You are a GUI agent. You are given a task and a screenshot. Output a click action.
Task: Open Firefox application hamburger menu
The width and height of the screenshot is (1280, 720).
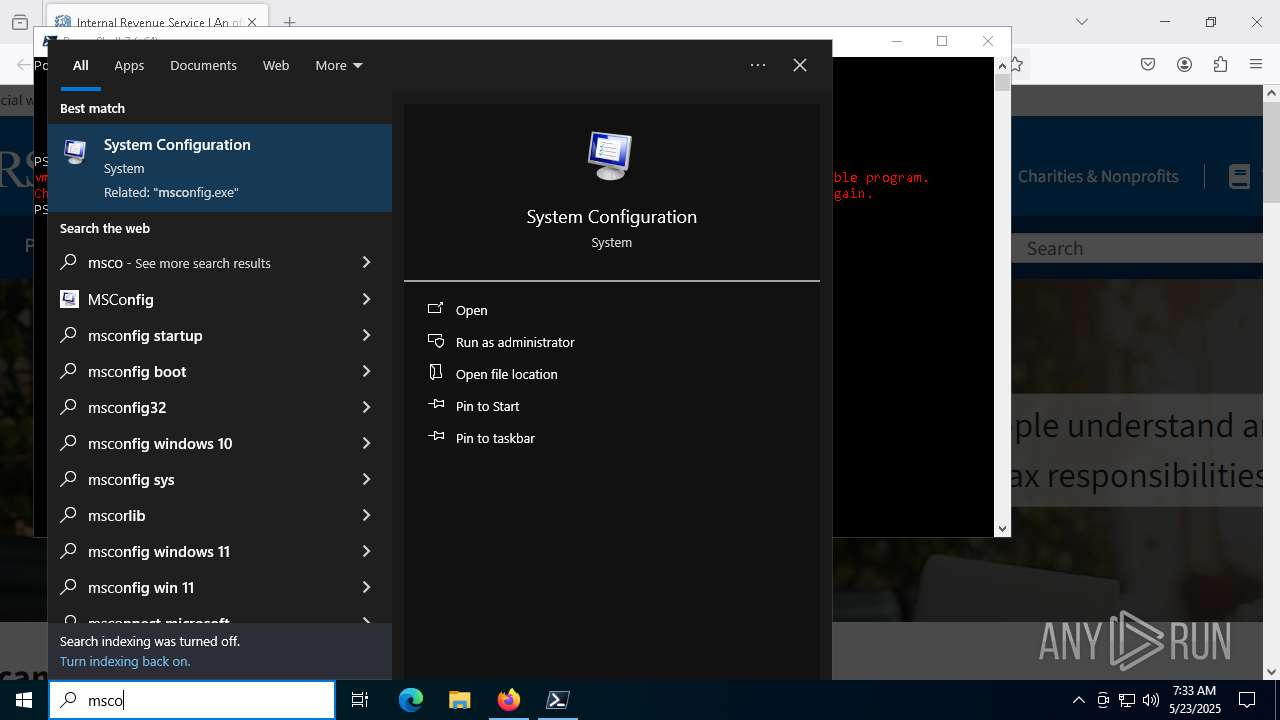pyautogui.click(x=1256, y=64)
